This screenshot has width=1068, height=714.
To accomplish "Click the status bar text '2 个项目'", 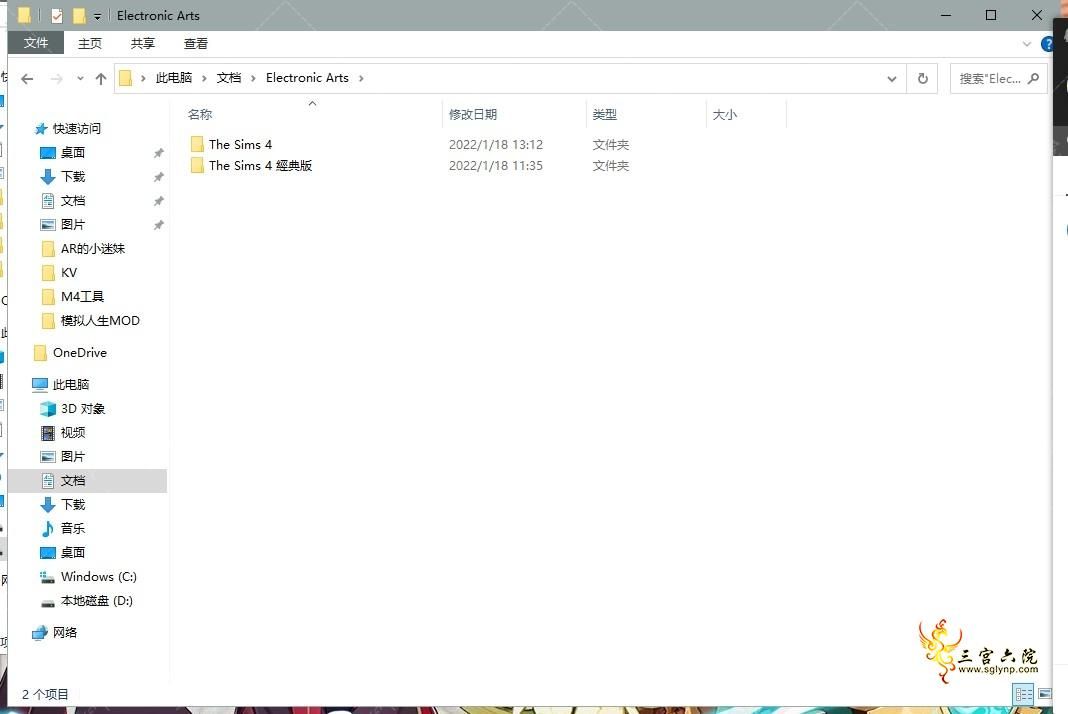I will [45, 694].
